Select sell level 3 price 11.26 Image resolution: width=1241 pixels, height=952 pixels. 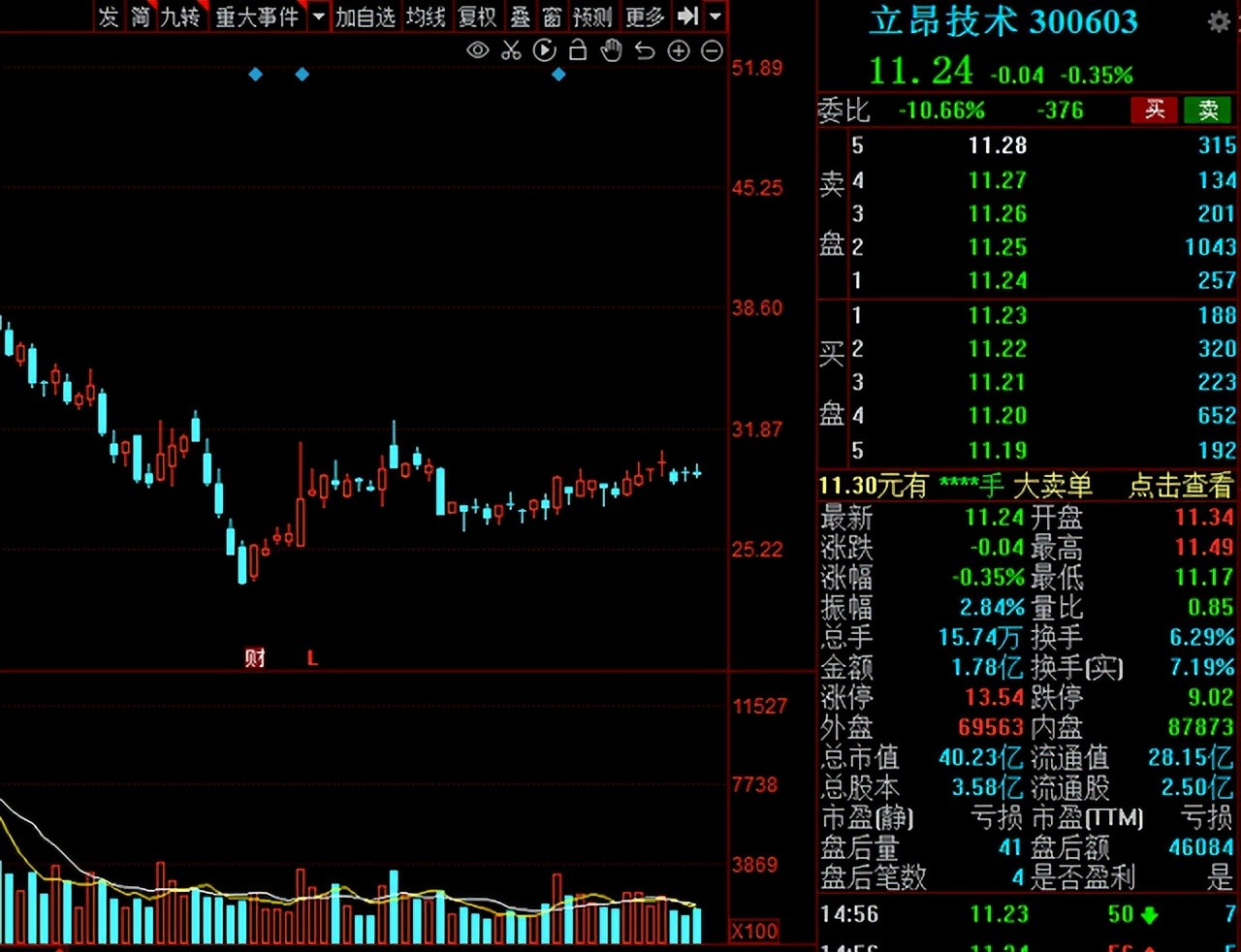pos(997,213)
